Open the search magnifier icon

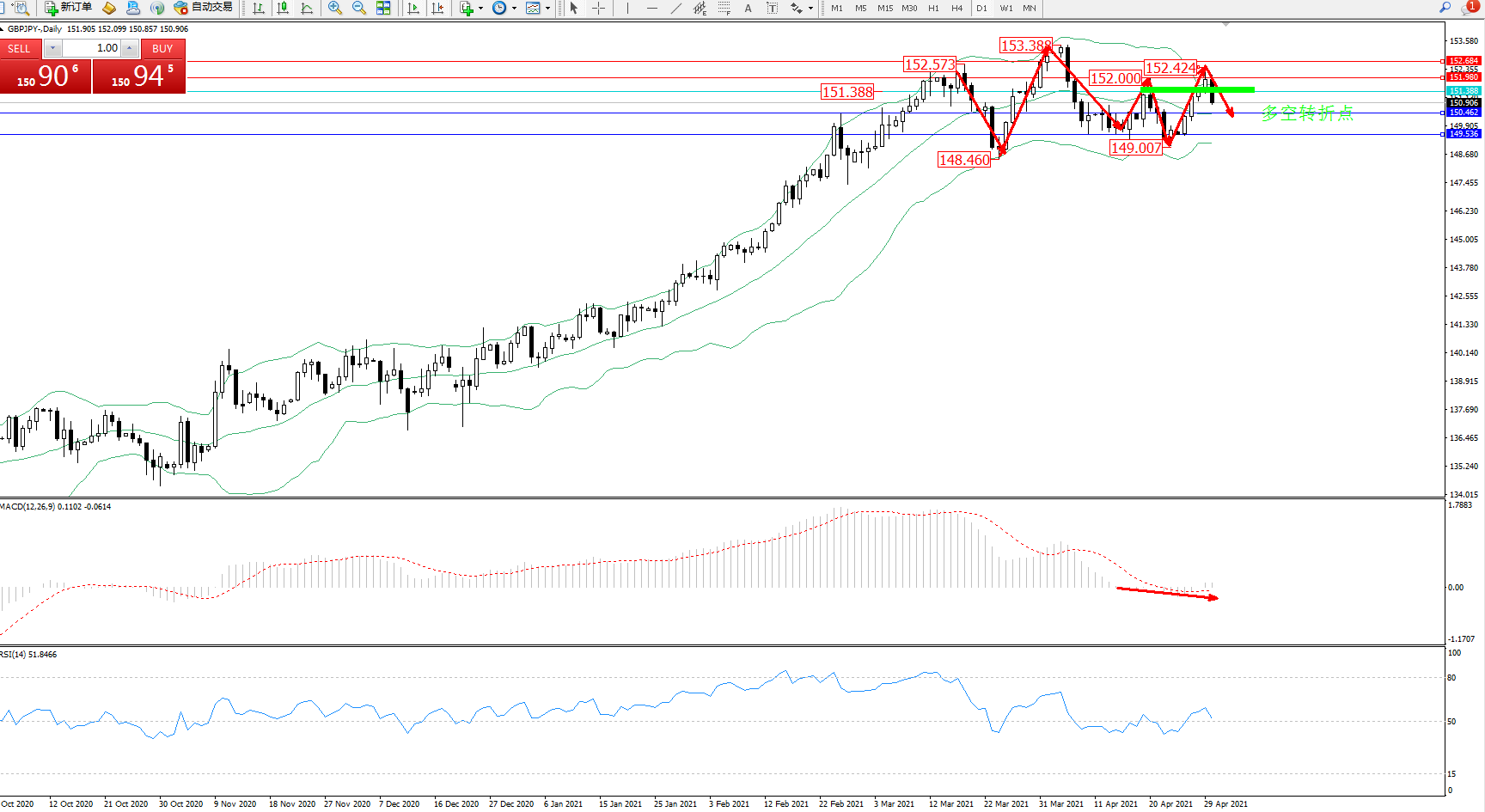coord(1445,8)
